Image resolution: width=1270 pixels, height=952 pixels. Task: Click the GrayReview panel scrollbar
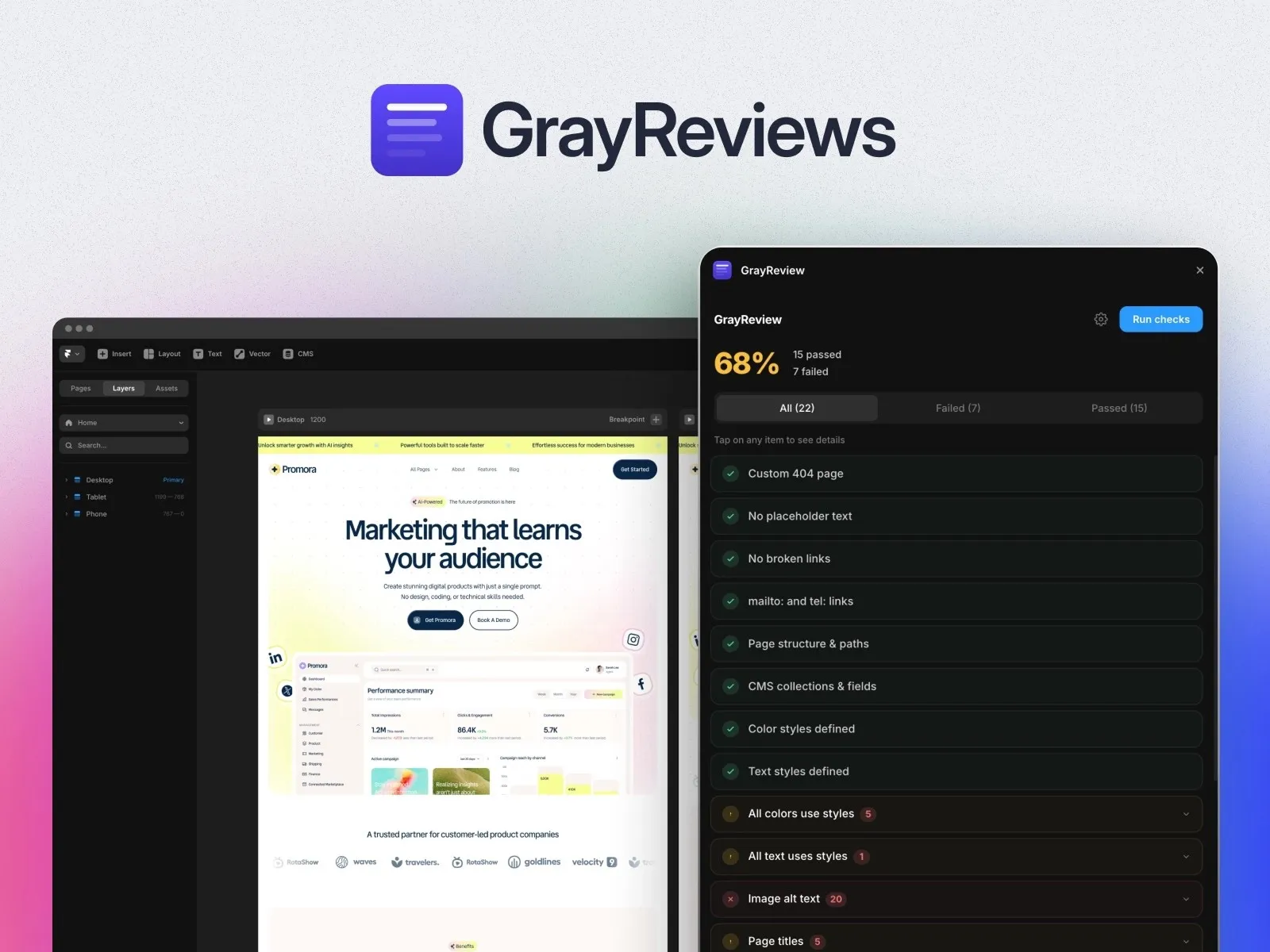click(x=1215, y=619)
